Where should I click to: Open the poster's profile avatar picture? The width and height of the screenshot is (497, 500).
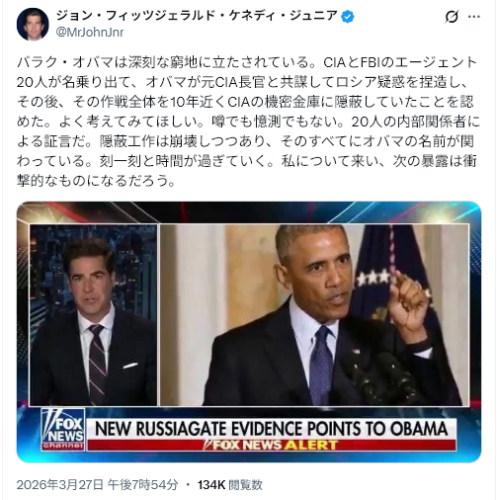point(33,24)
